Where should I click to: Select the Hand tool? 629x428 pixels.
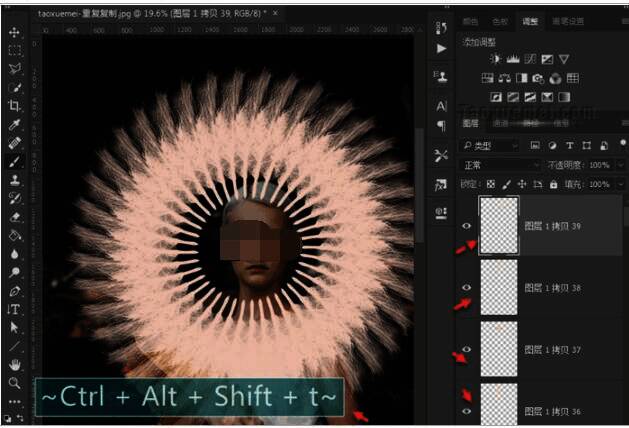(x=14, y=363)
